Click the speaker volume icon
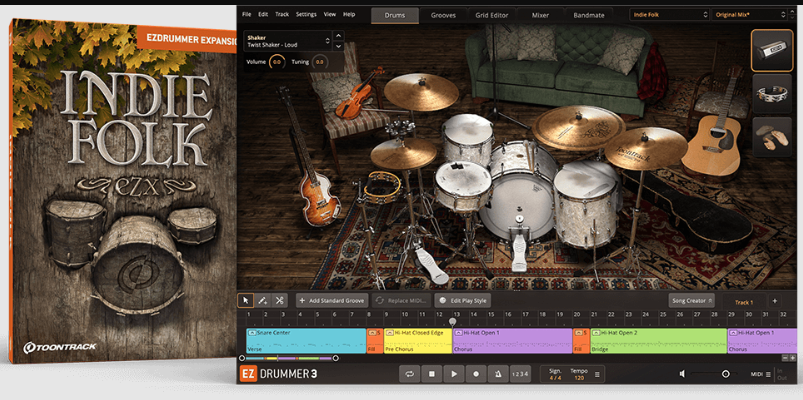The width and height of the screenshot is (803, 400). point(682,374)
